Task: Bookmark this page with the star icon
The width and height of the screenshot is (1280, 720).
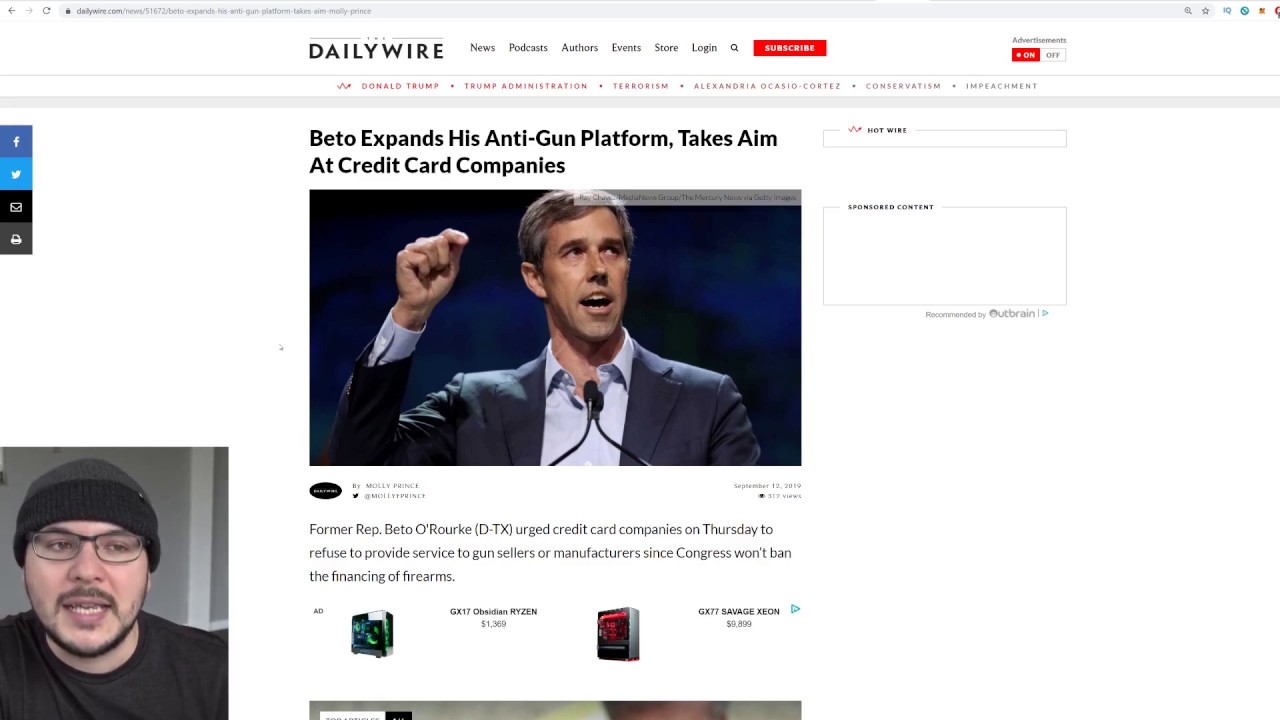Action: pos(1206,11)
